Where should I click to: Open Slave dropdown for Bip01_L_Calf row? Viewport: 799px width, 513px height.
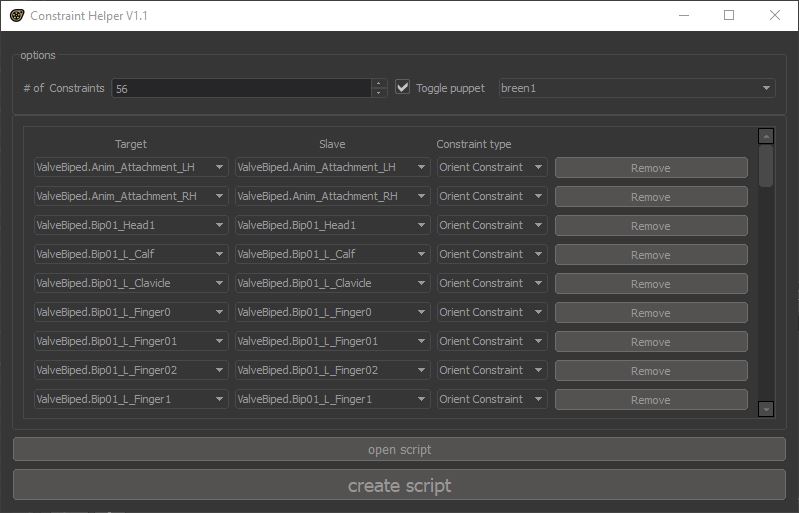coord(332,254)
